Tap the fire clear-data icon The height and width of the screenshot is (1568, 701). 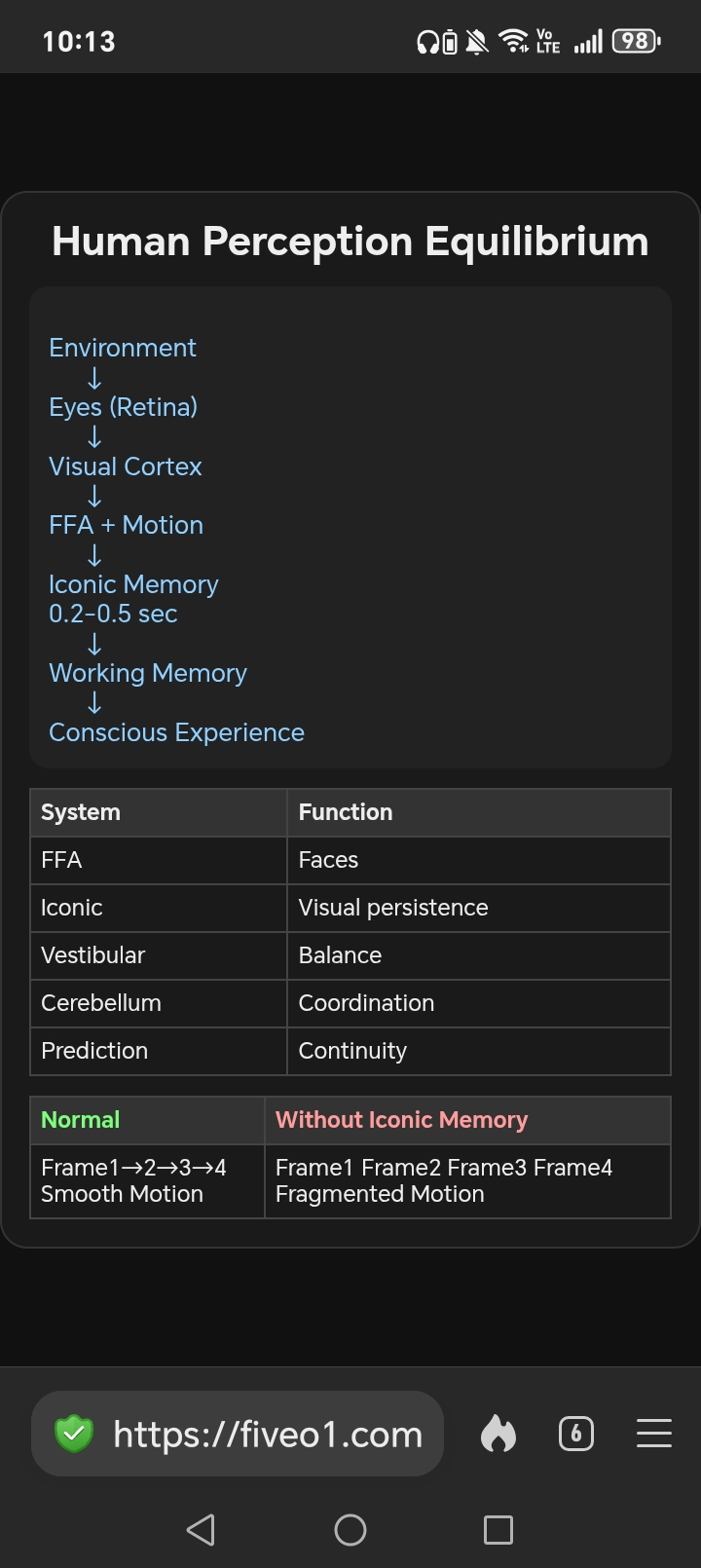coord(498,1434)
